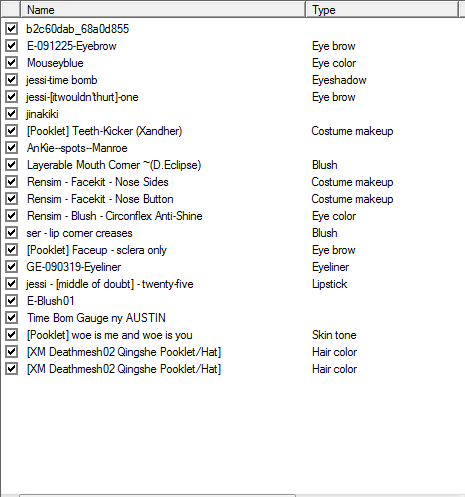Uncheck the AnKie--spots--Manroe checkbox
Screen dimensions: 465x497
pyautogui.click(x=11, y=147)
